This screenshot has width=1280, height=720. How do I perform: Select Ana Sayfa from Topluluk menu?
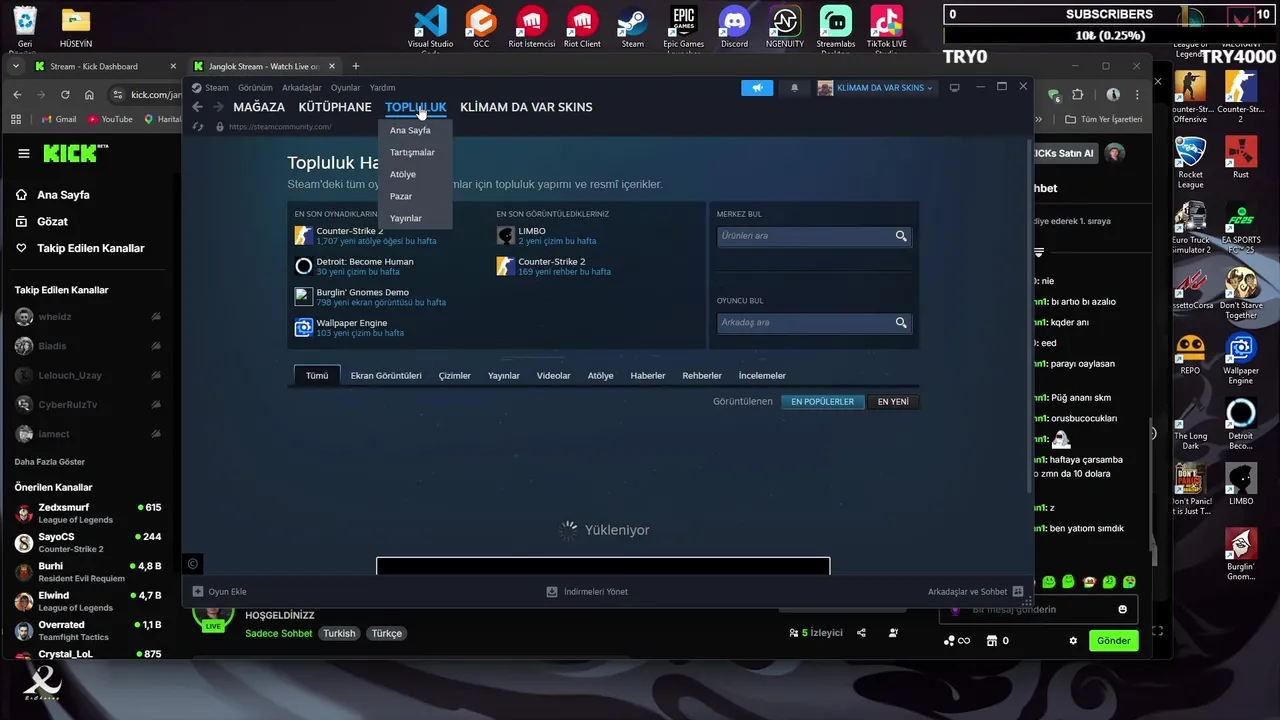point(410,130)
